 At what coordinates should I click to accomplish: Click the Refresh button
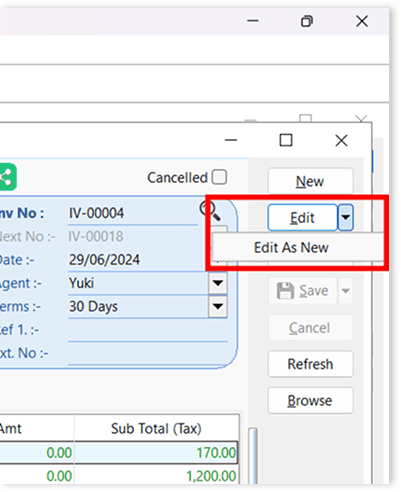(310, 364)
